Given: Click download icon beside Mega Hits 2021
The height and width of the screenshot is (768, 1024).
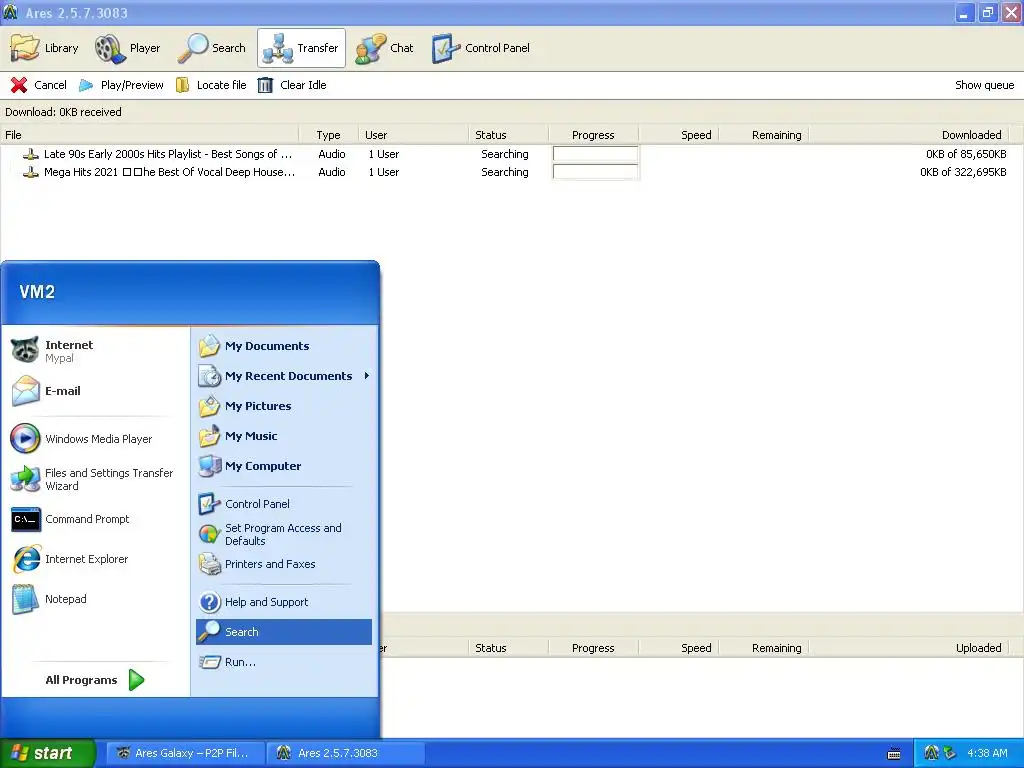Looking at the screenshot, I should pos(30,172).
